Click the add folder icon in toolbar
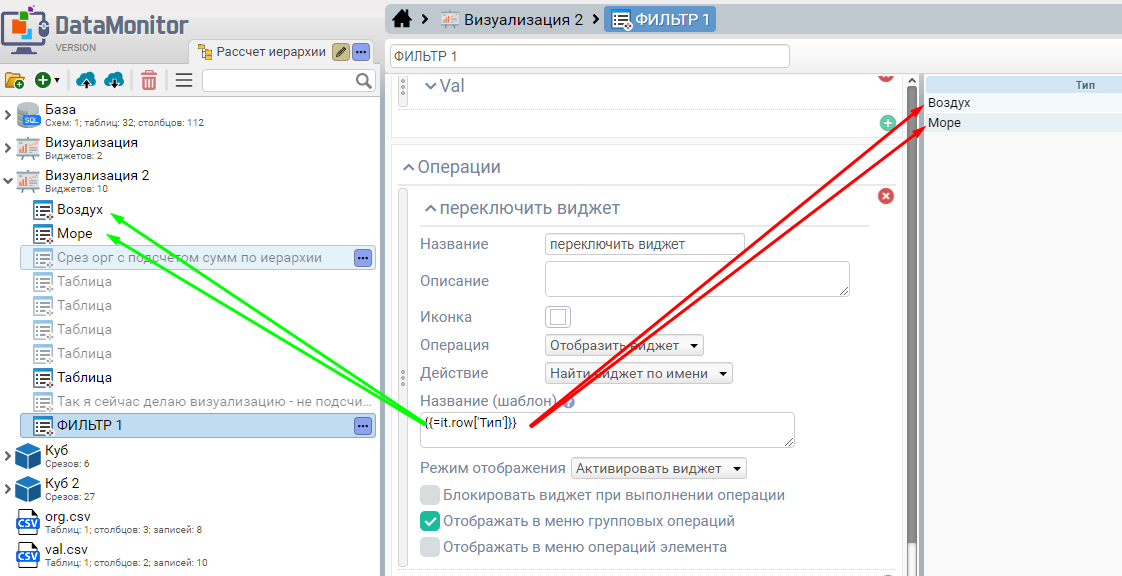 pos(15,80)
